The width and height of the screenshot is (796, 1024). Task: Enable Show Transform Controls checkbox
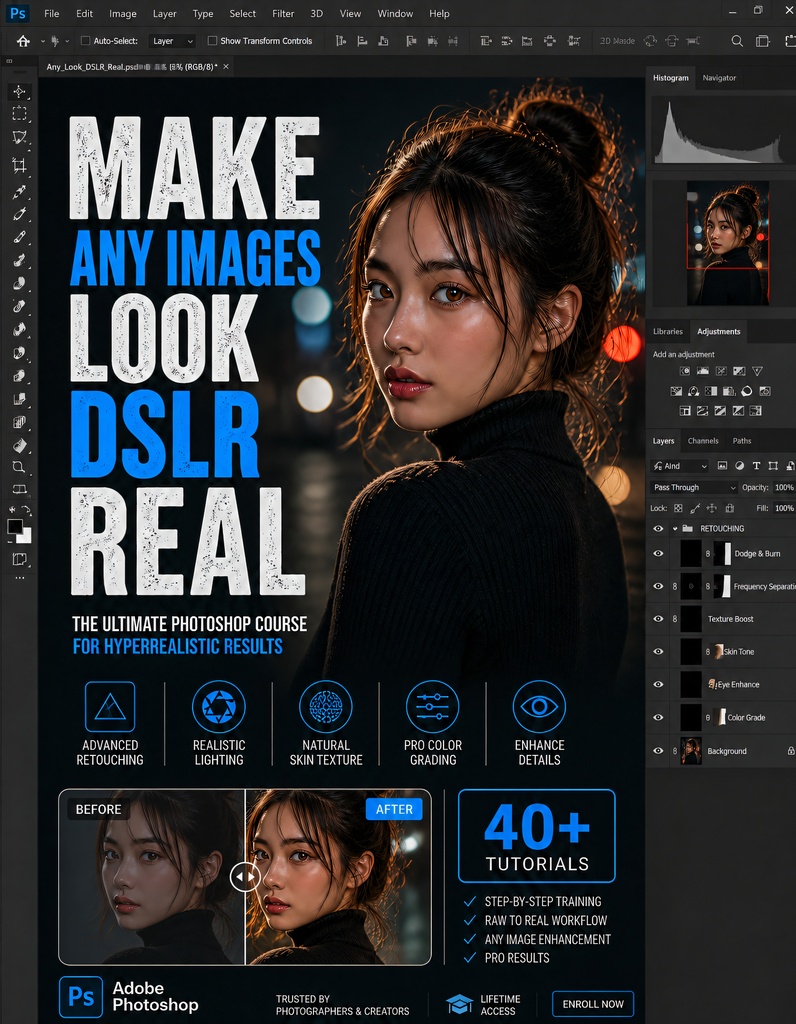point(212,40)
